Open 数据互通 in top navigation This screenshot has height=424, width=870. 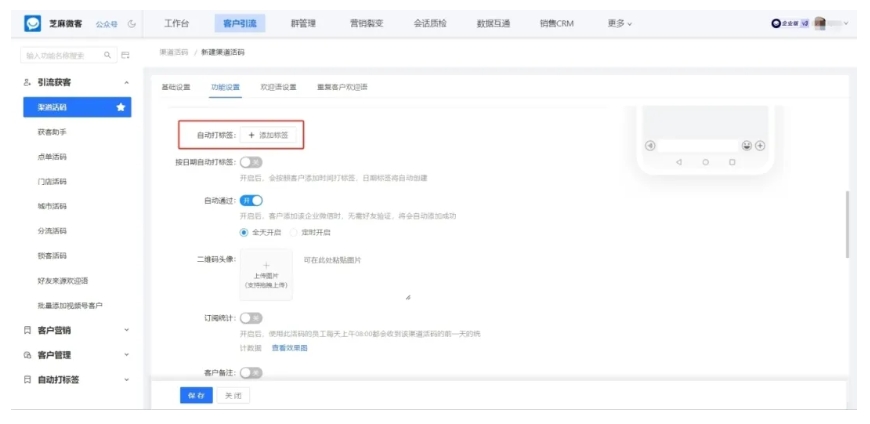click(x=493, y=23)
